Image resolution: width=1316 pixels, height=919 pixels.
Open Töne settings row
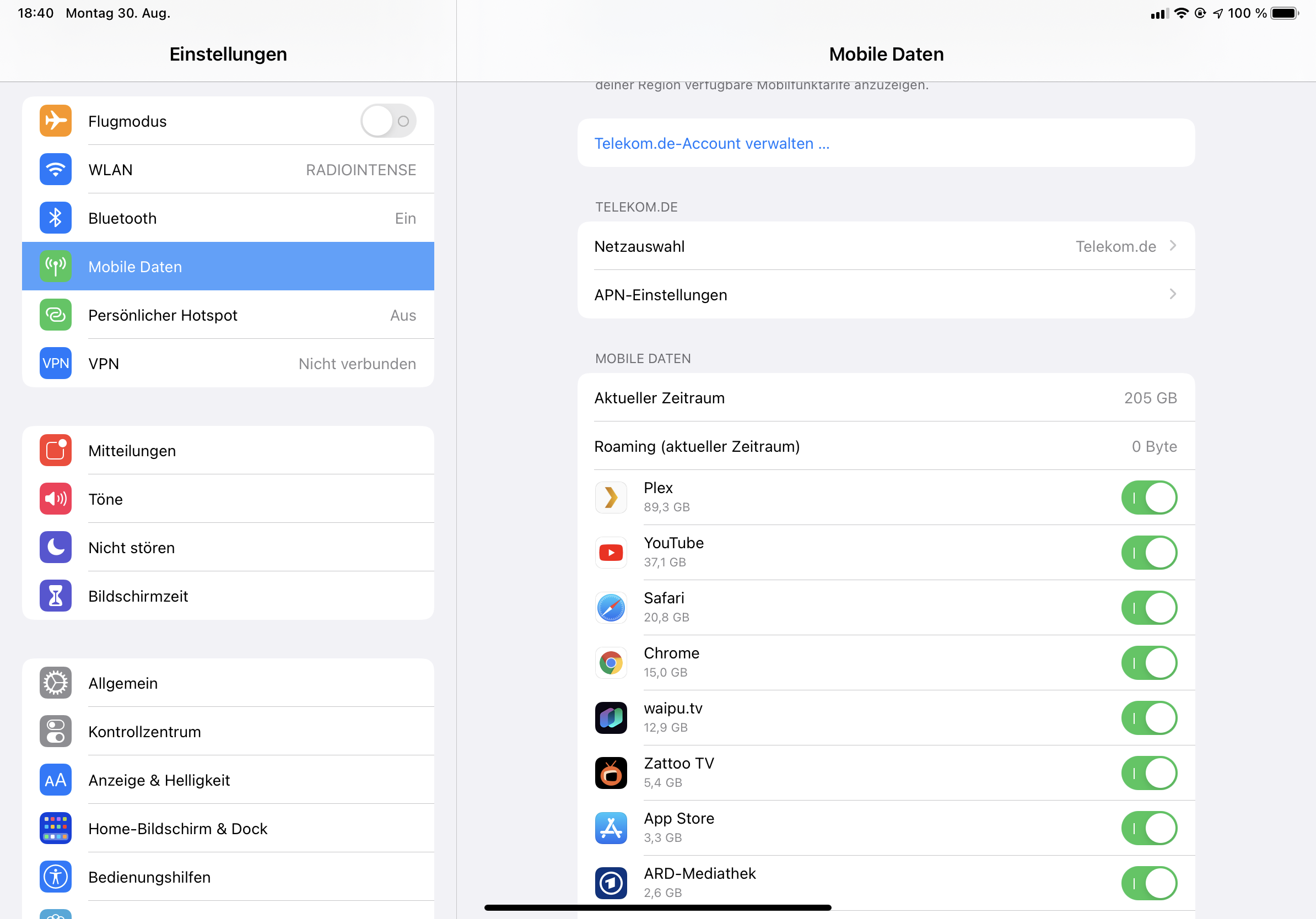pos(228,499)
